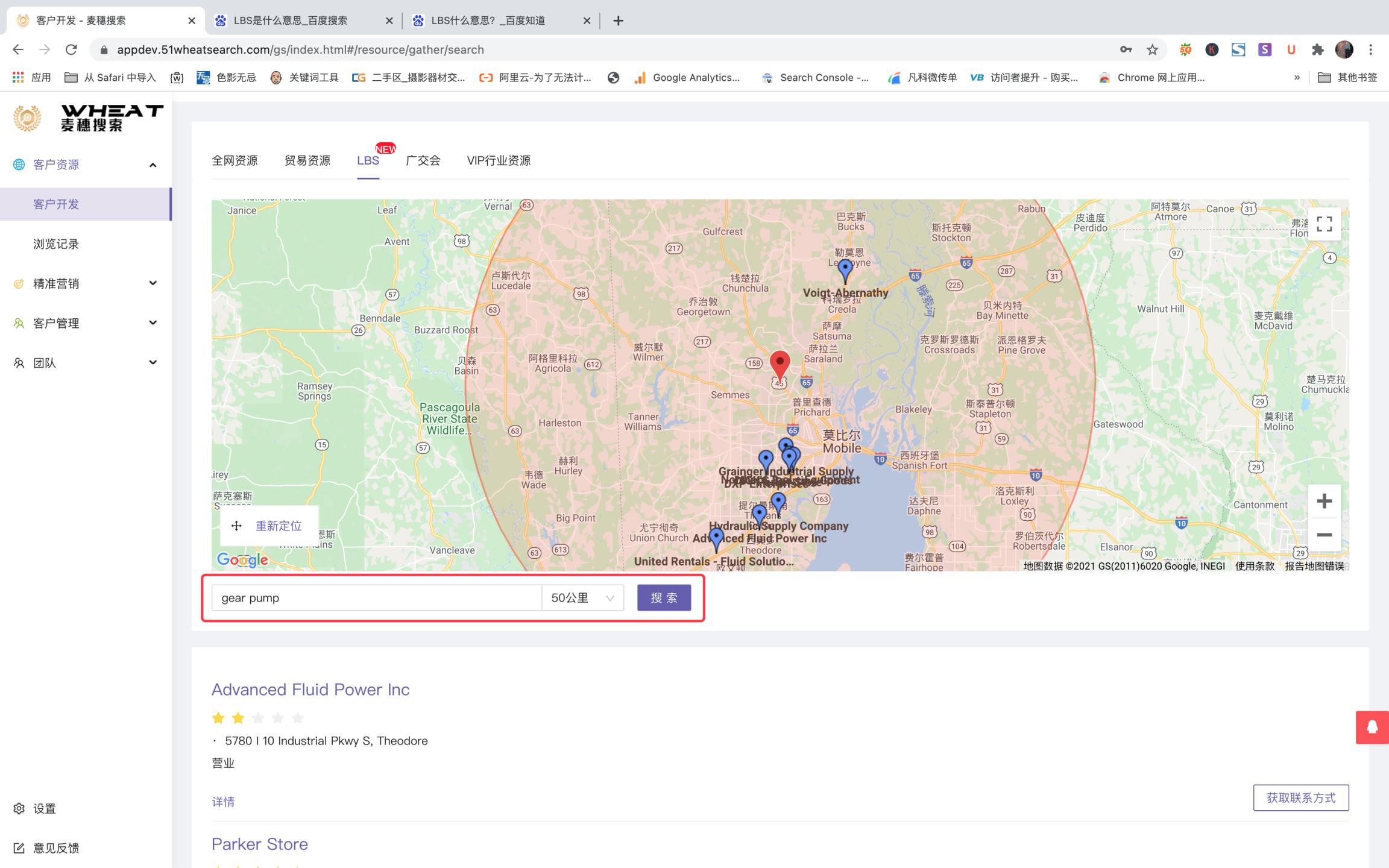The width and height of the screenshot is (1389, 868).
Task: Switch to the LBS tab
Action: coord(368,160)
